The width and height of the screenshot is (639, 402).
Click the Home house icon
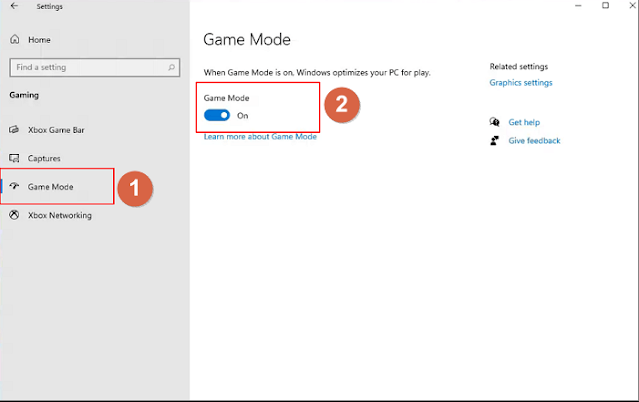pos(15,40)
